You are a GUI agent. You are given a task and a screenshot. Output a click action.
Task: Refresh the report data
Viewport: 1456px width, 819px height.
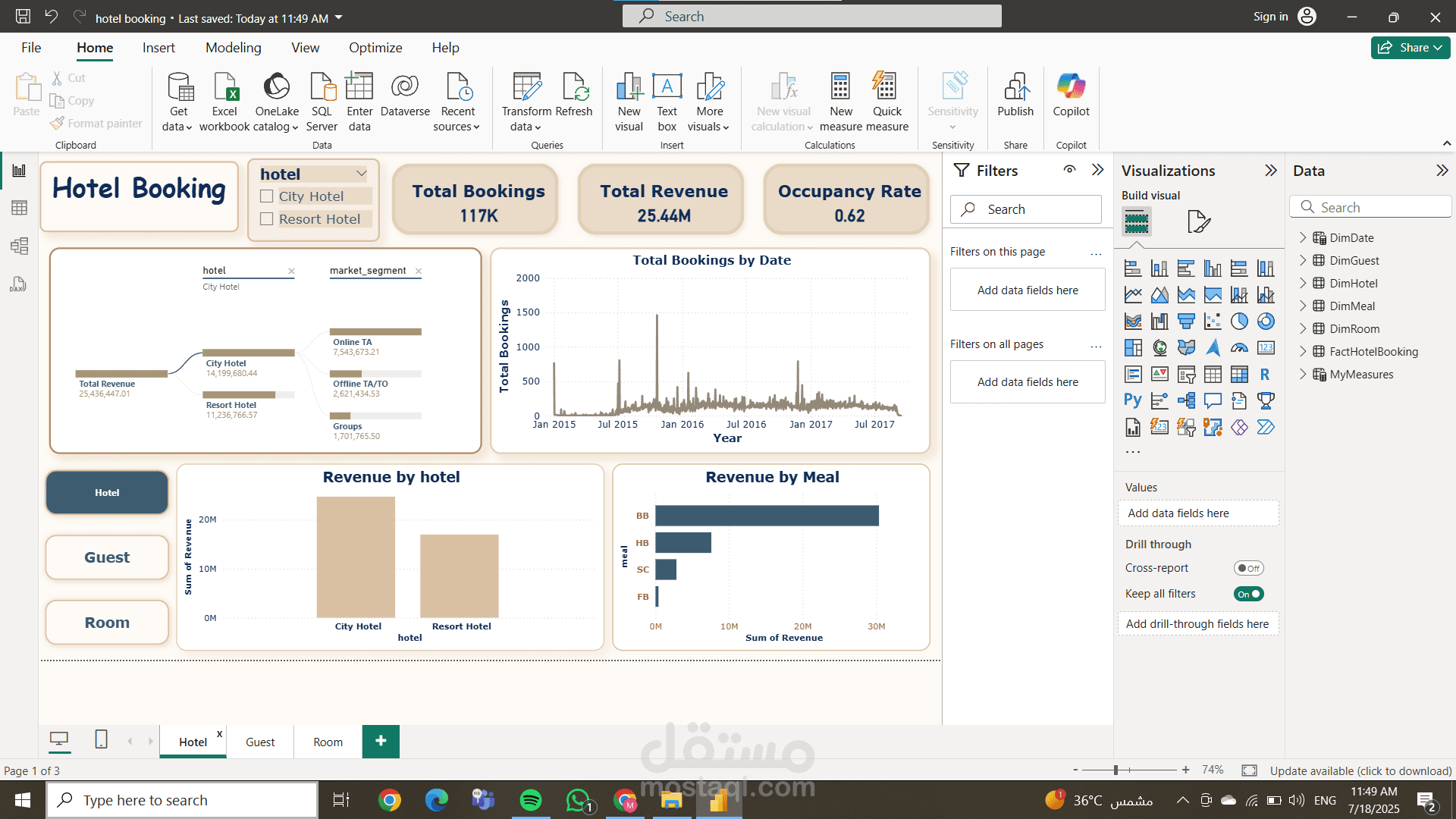pos(574,94)
